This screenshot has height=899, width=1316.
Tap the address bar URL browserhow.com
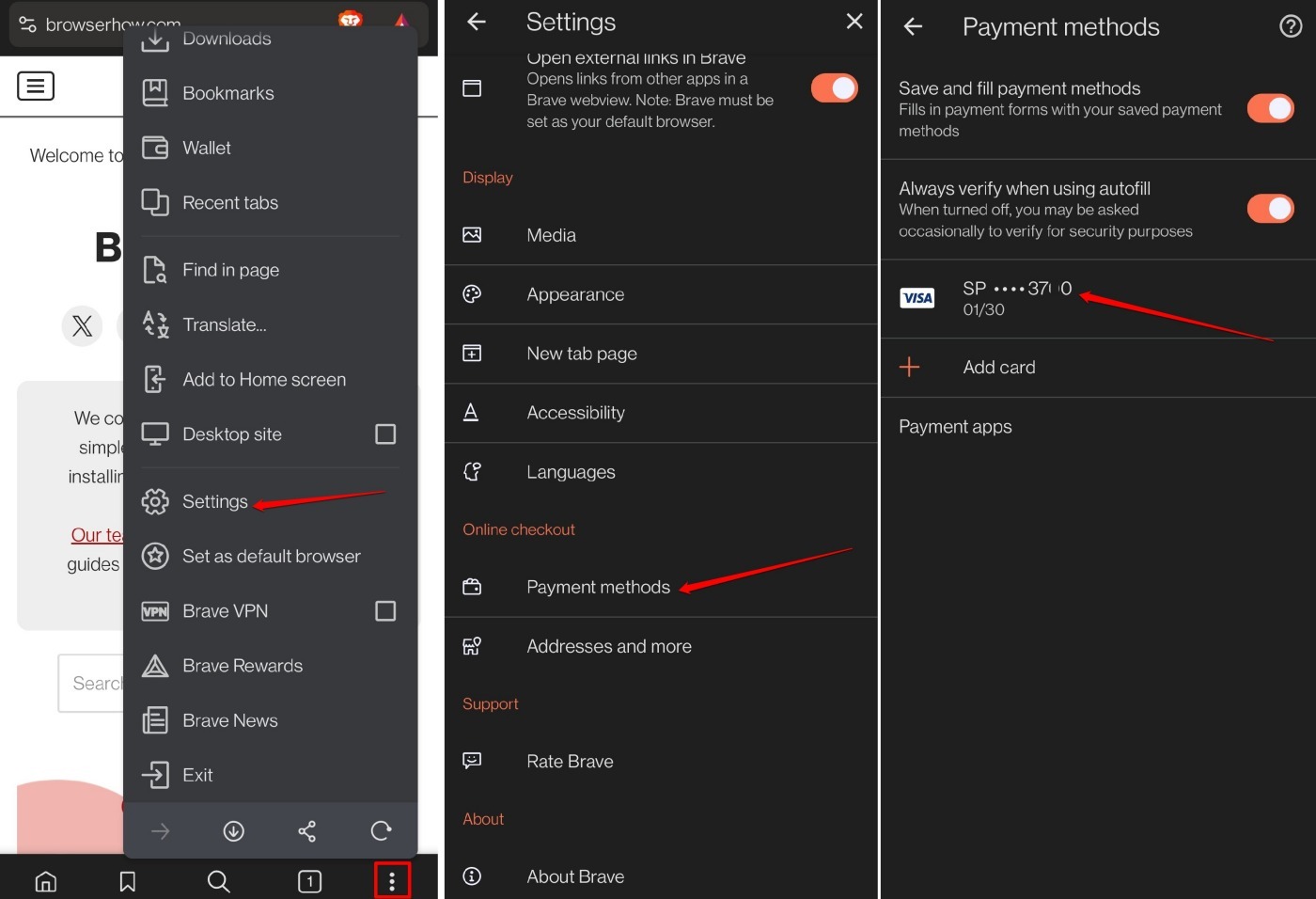(113, 25)
